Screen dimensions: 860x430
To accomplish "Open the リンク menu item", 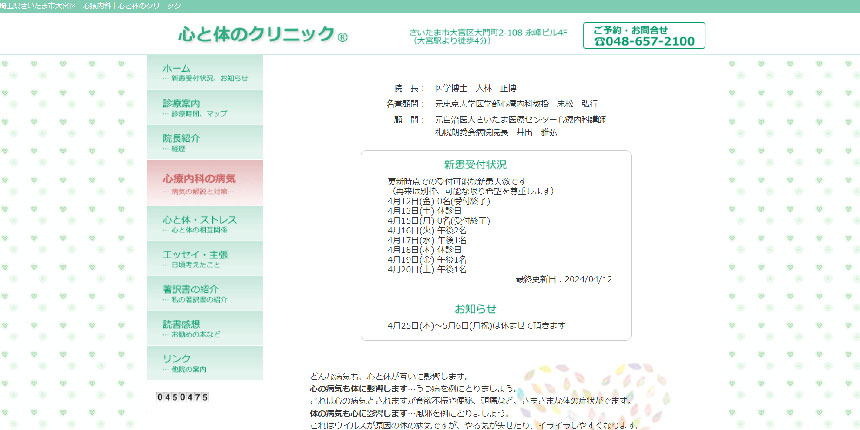I will coord(205,363).
